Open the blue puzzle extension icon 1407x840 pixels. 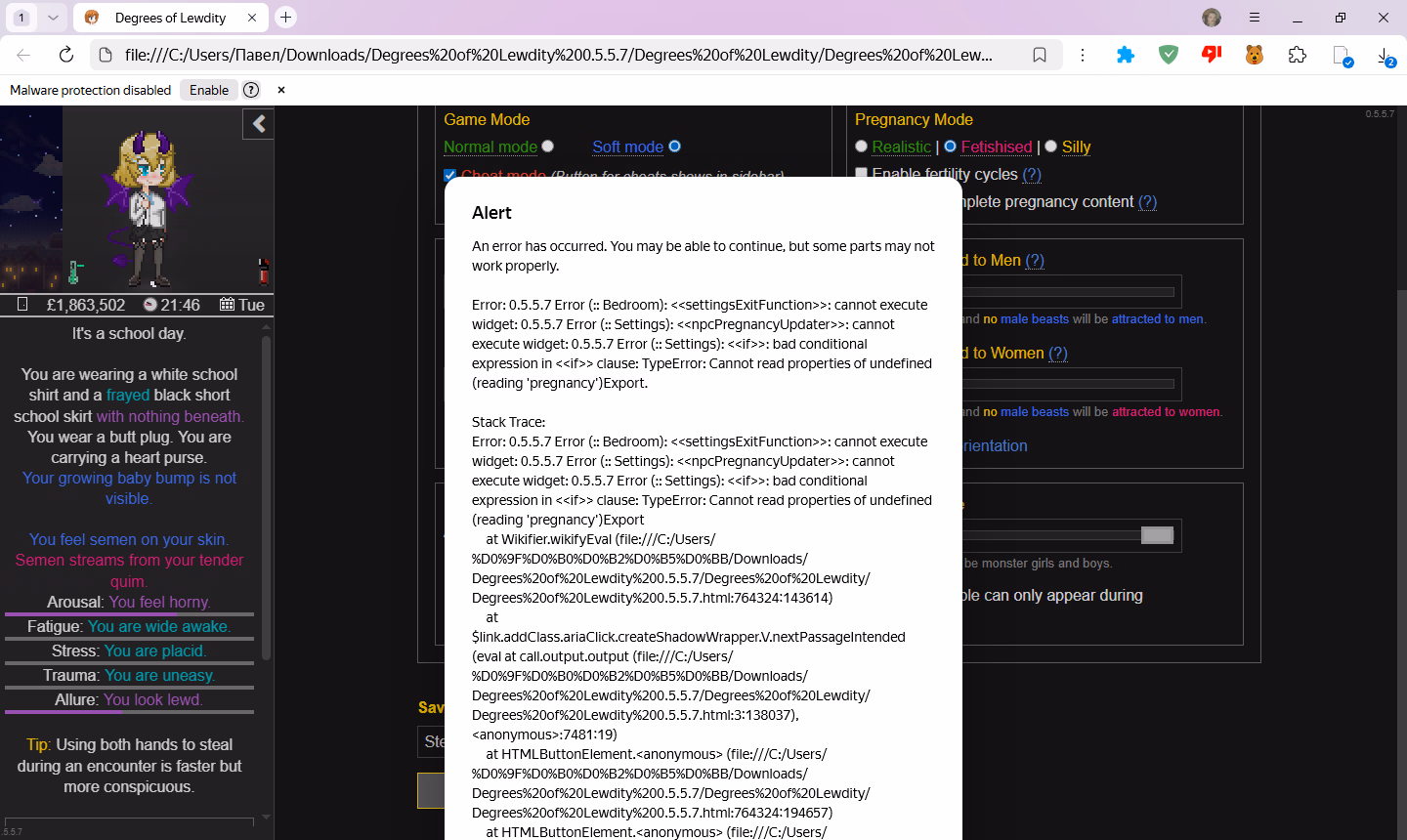point(1126,55)
